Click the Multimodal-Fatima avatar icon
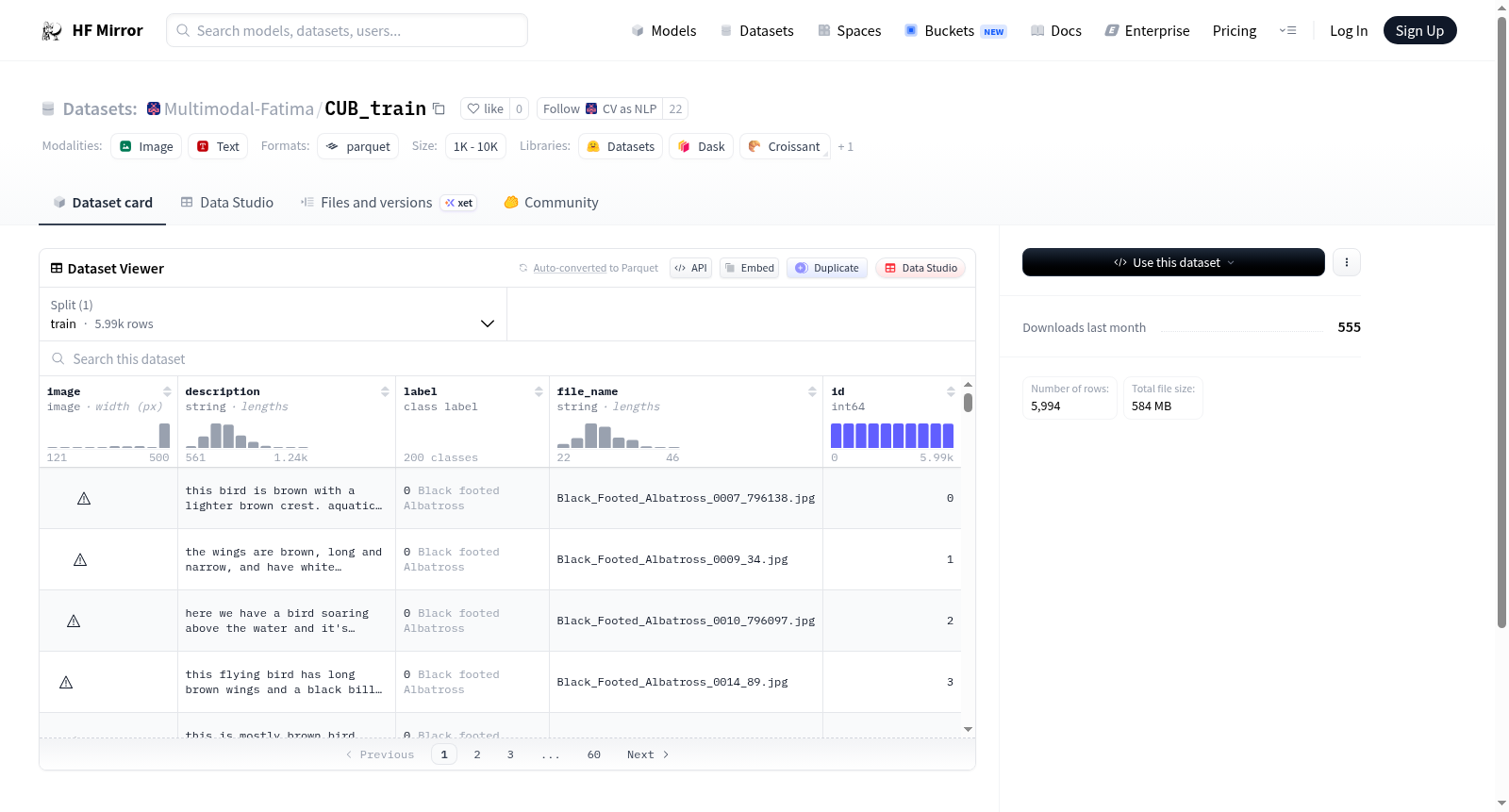The image size is (1509, 812). (154, 108)
